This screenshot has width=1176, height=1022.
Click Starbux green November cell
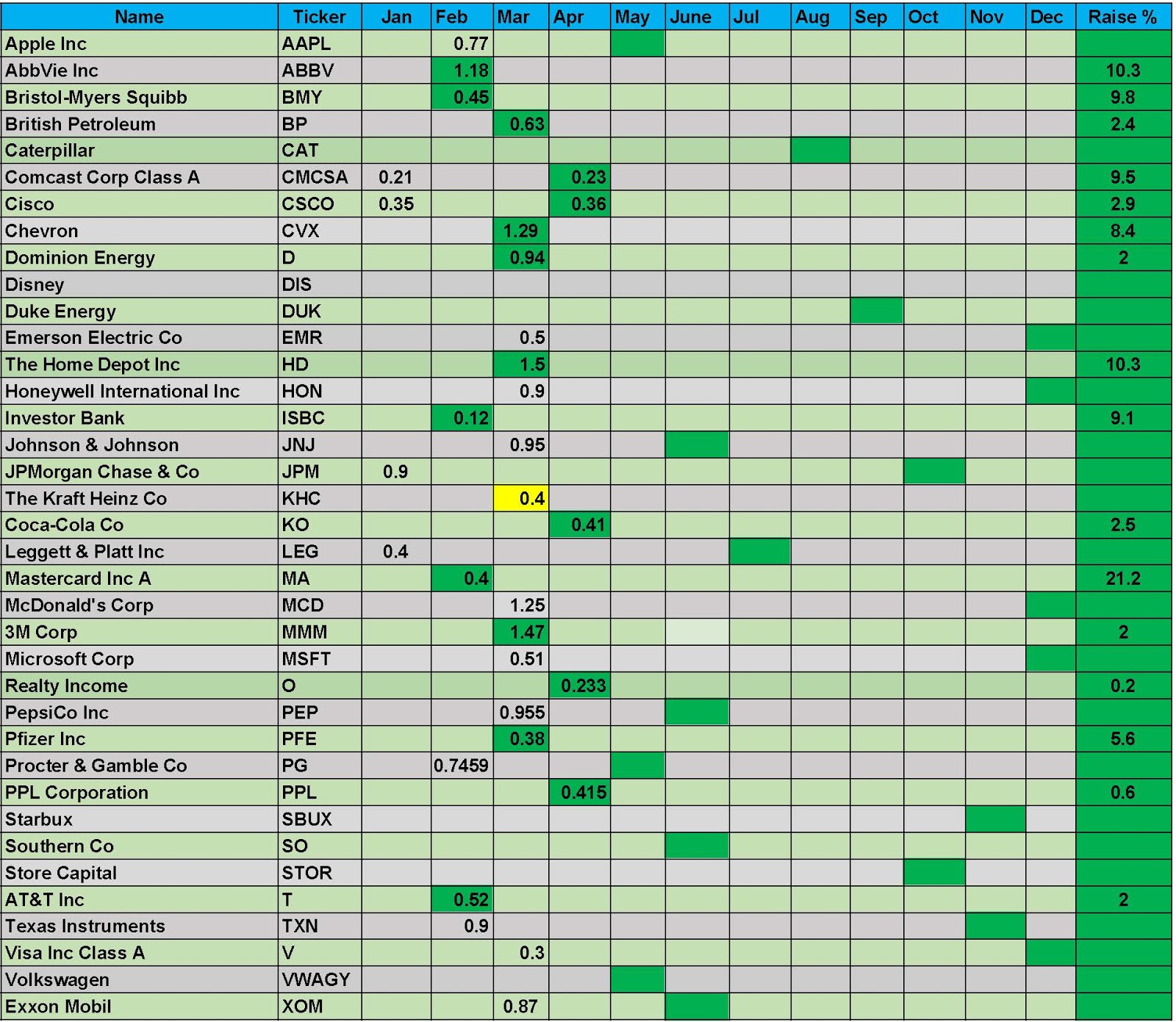click(995, 818)
